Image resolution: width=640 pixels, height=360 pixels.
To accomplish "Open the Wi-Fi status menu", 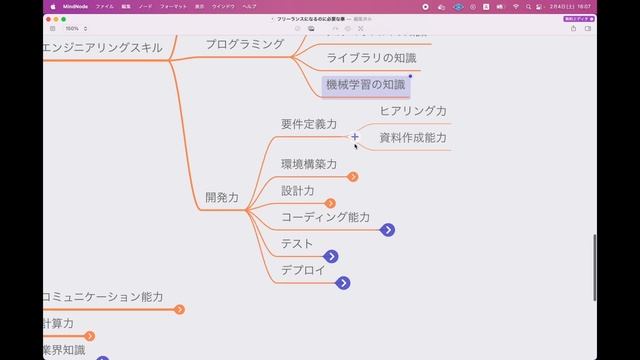I will coord(516,7).
